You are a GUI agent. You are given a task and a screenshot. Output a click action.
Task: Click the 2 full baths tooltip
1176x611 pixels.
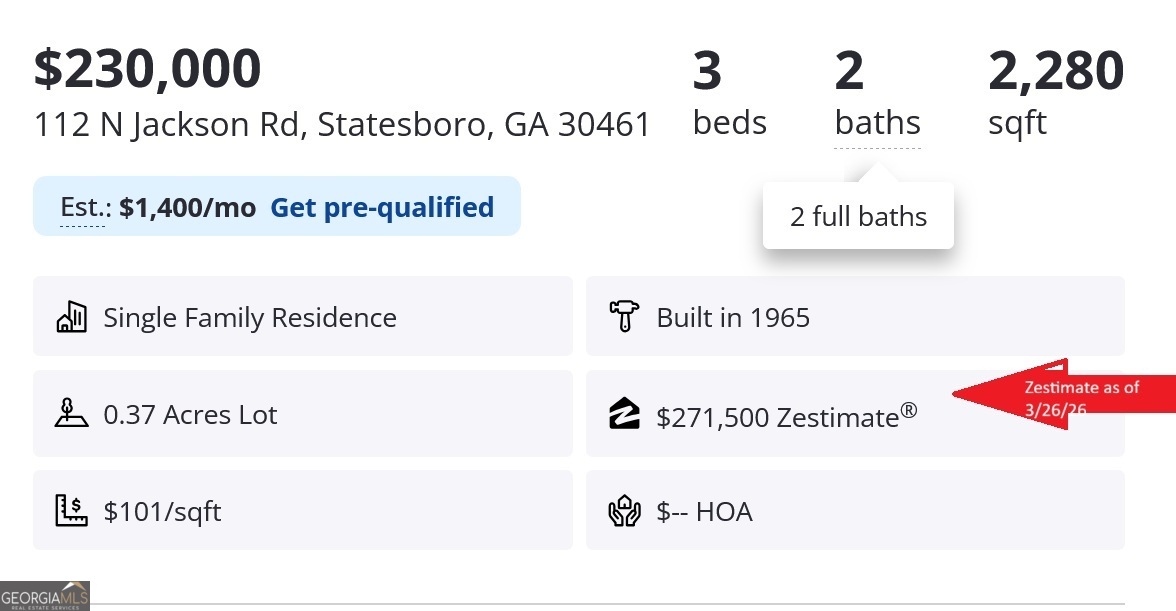[858, 216]
